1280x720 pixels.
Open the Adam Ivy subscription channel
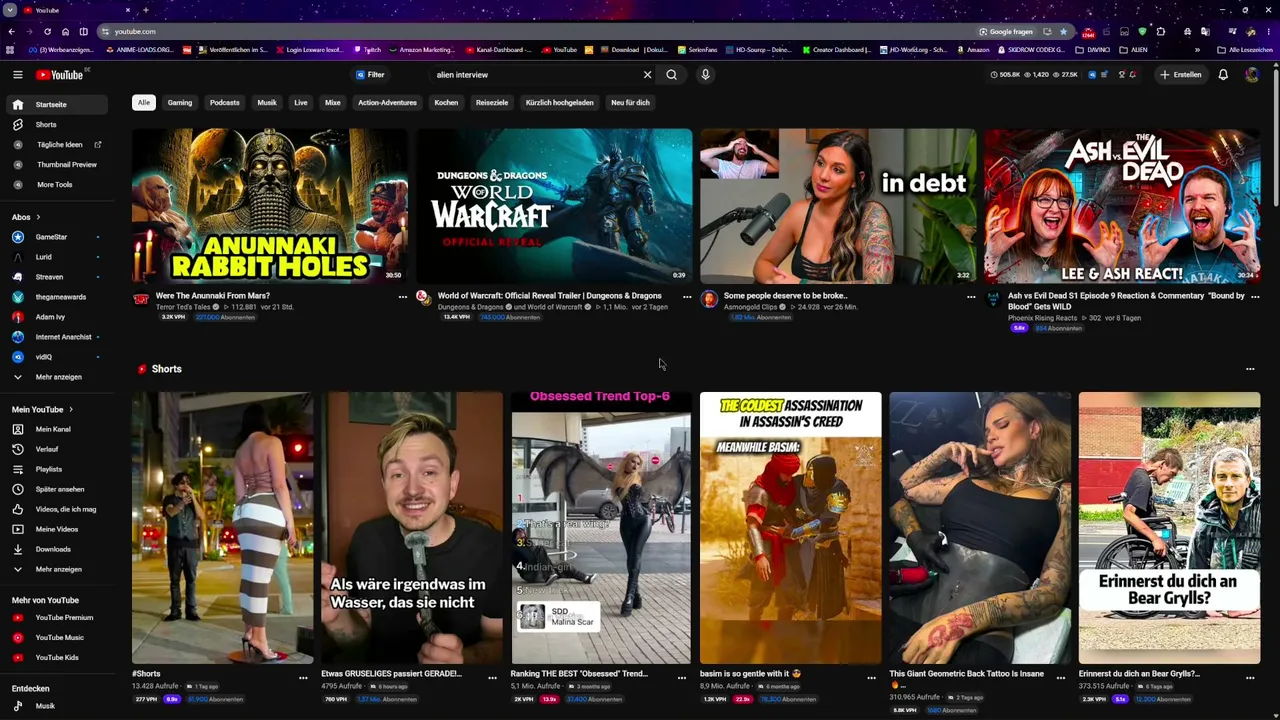point(57,317)
